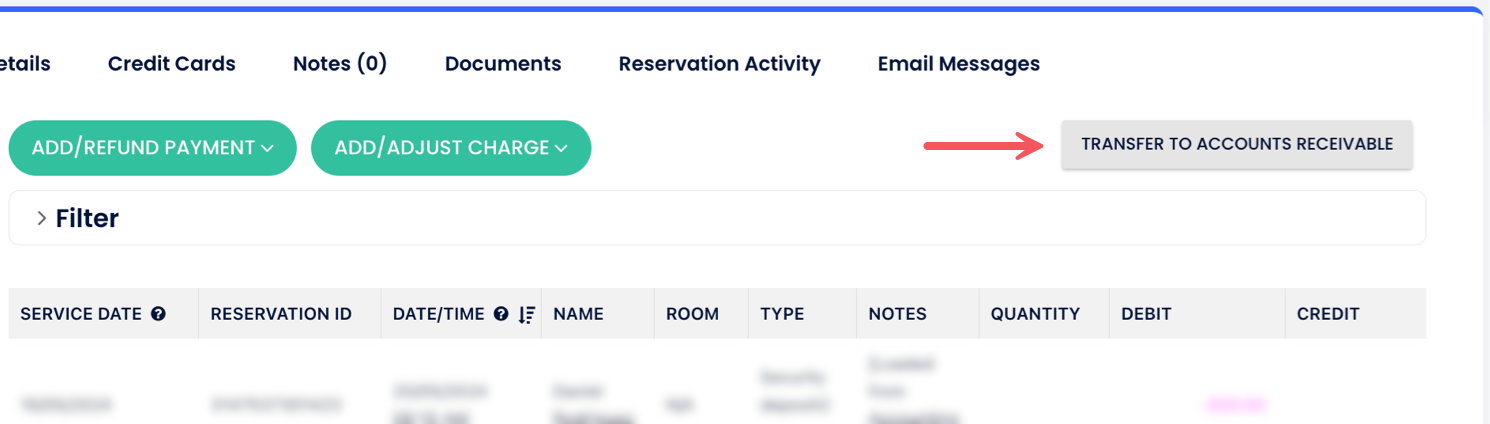
Task: Click Transfer to Accounts Receivable button
Action: click(1237, 145)
